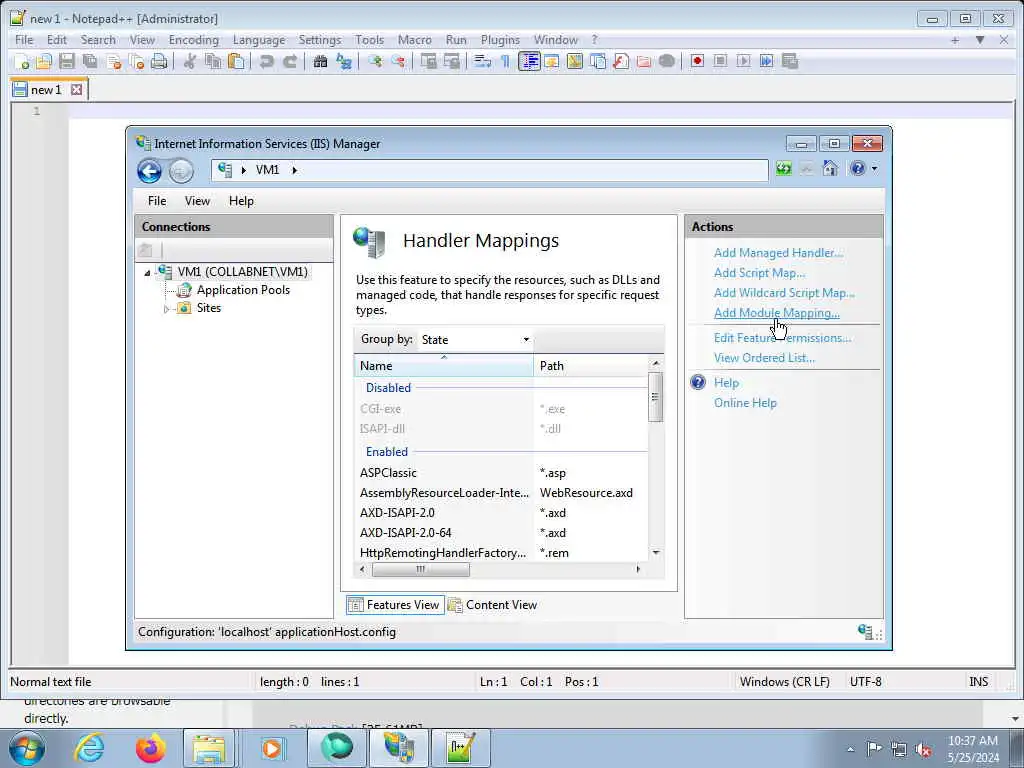Click the IIS Manager Home icon
This screenshot has width=1024, height=768.
tap(830, 169)
